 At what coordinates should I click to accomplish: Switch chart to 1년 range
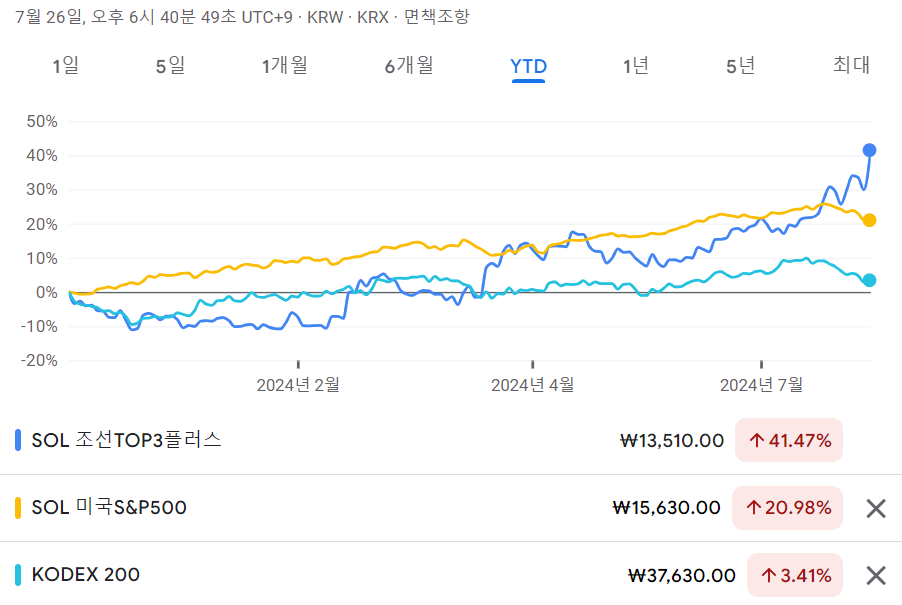tap(636, 66)
